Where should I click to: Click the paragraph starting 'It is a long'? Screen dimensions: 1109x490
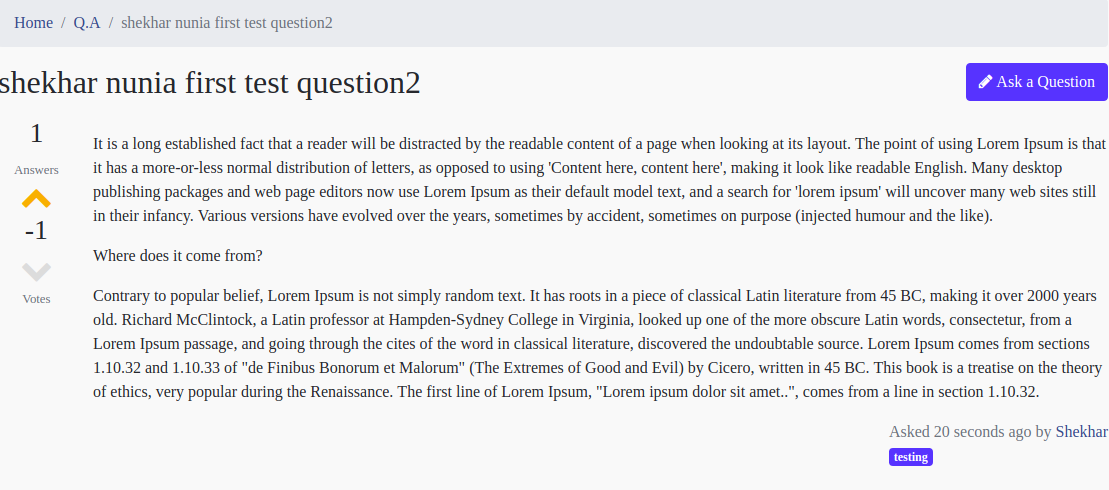pos(600,180)
